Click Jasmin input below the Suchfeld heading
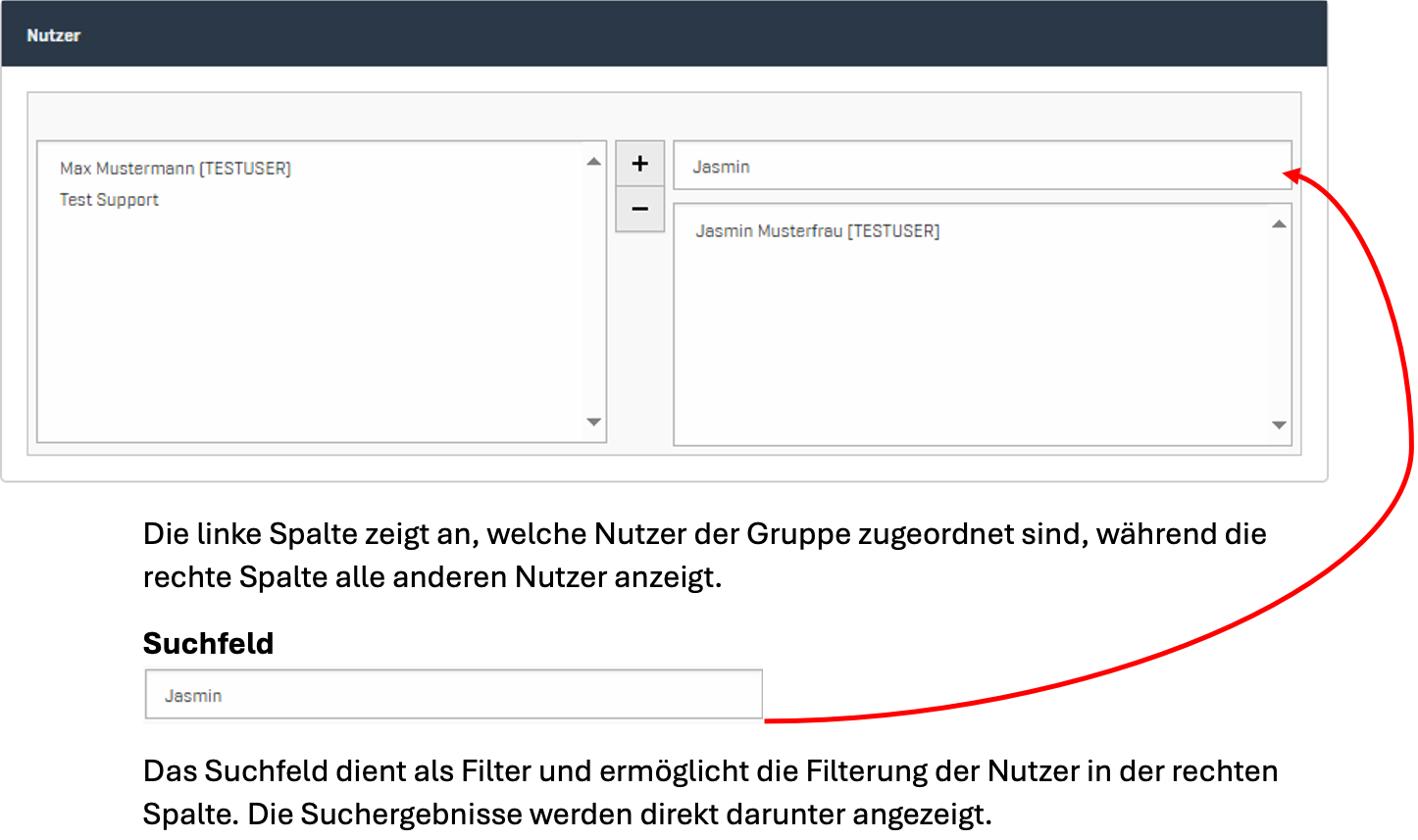This screenshot has height=840, width=1418. [453, 695]
